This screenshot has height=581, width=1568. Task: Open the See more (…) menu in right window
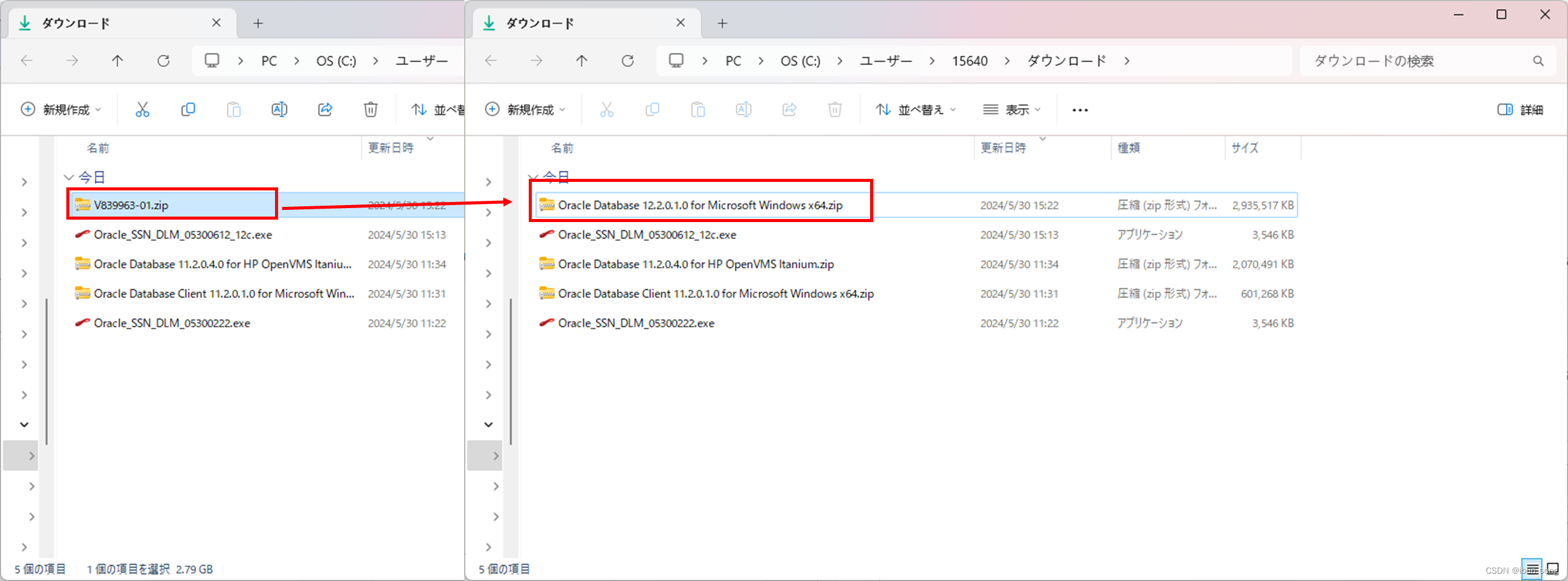coord(1081,110)
